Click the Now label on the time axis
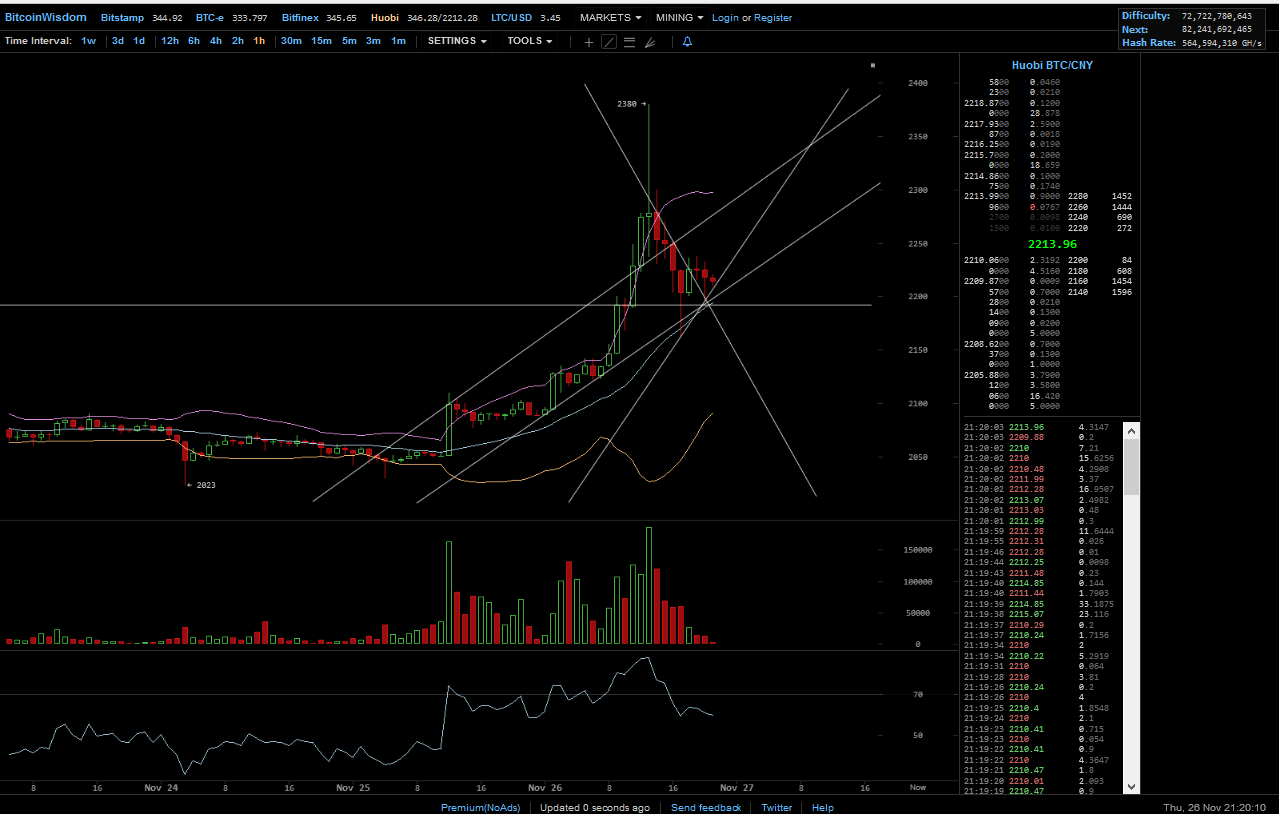The height and width of the screenshot is (814, 1279). (917, 788)
